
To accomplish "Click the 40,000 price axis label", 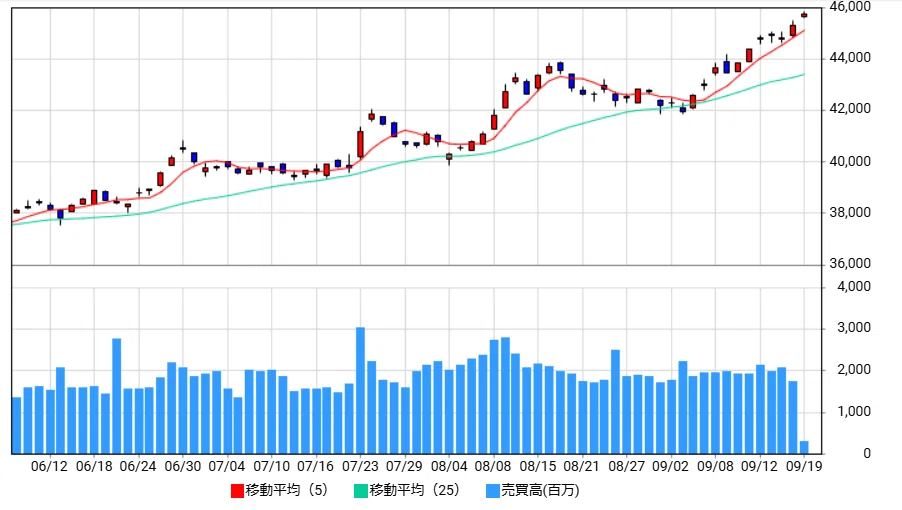I will (850, 162).
